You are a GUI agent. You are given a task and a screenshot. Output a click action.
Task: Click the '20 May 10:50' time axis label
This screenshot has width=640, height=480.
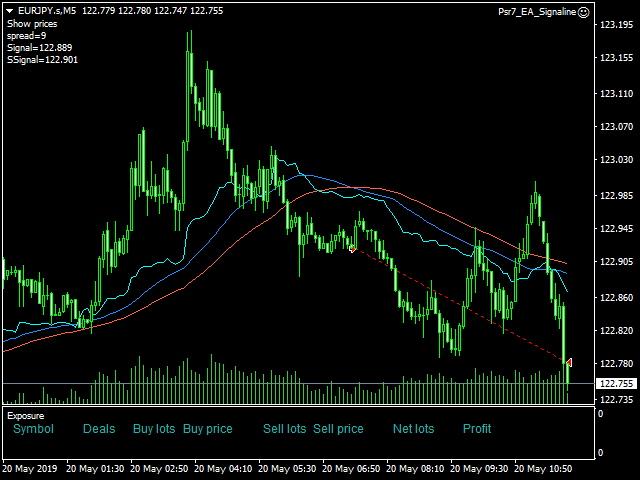543,469
